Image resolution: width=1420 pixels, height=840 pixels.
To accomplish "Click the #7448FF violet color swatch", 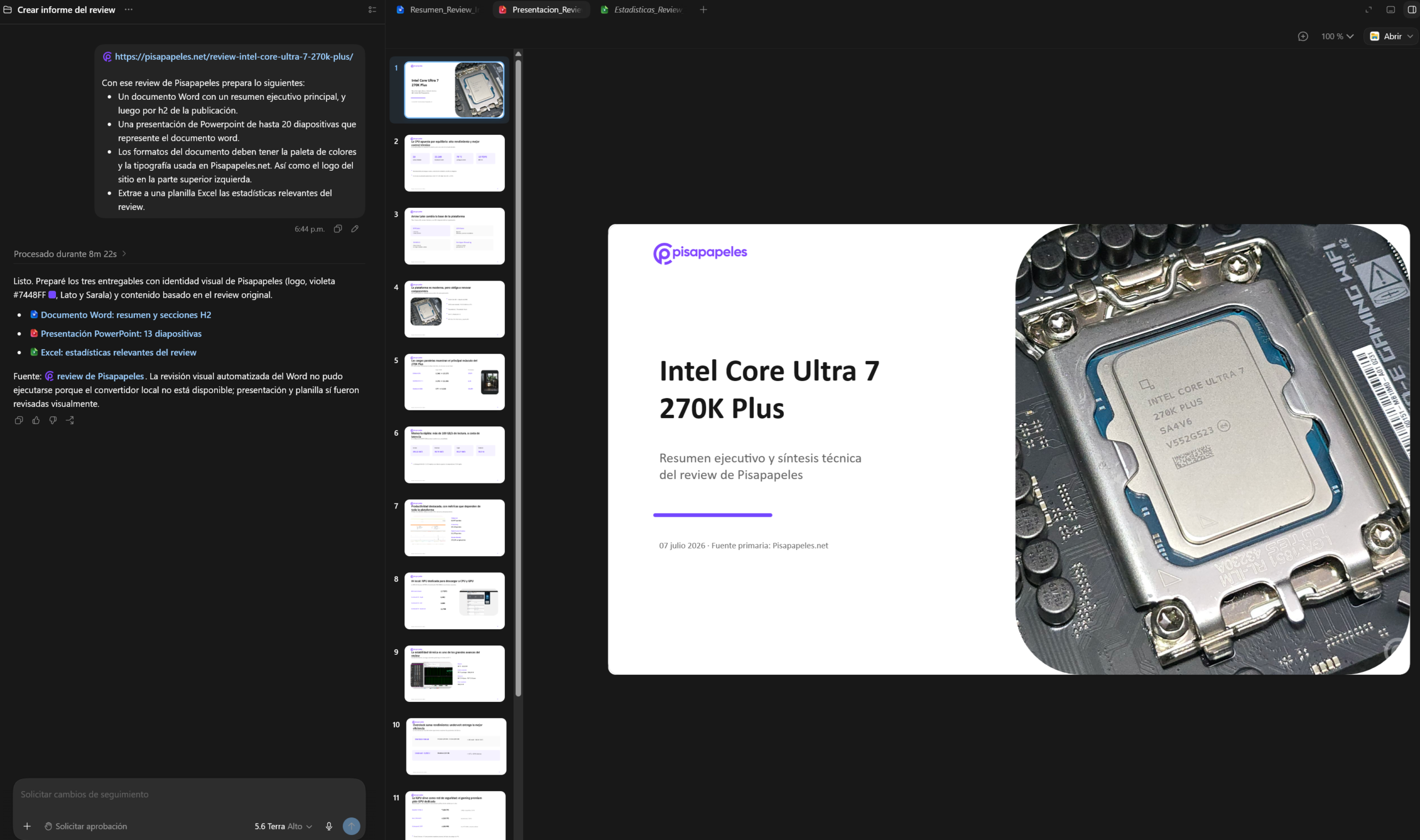I will click(52, 295).
